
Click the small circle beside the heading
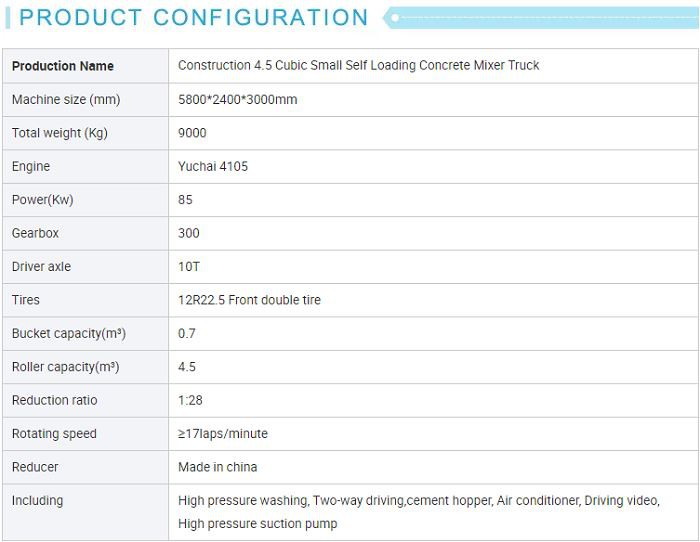pos(395,18)
